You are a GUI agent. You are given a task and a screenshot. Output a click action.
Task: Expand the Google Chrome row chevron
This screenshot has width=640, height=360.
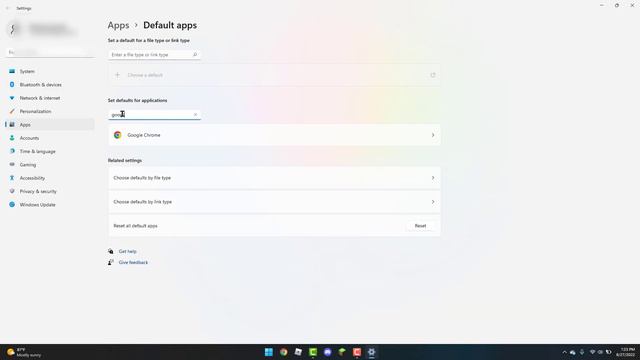pos(433,135)
